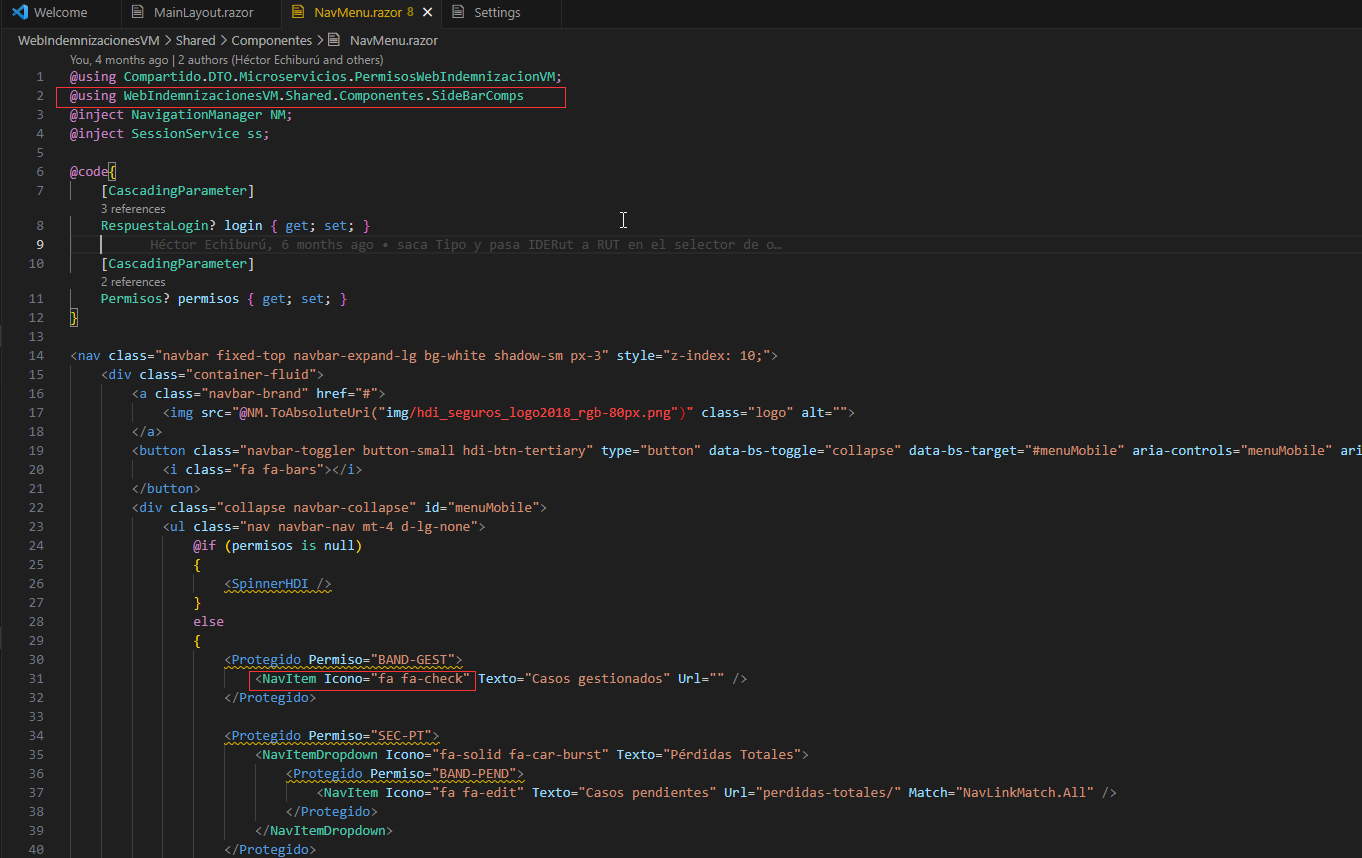Close the NavMenu.razor tab
Screen dimensions: 1362x858
tap(426, 13)
